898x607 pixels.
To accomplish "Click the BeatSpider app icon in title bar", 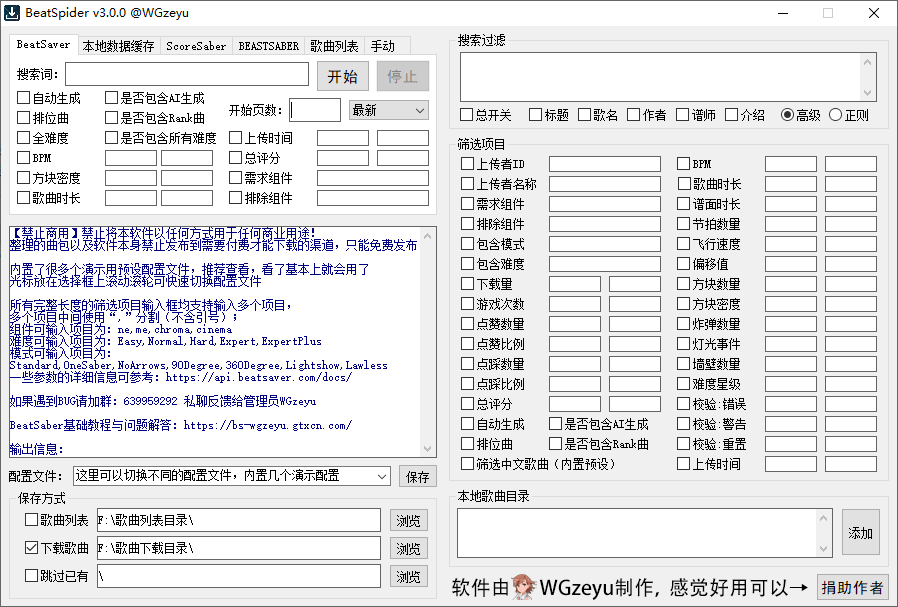I will pyautogui.click(x=12, y=13).
